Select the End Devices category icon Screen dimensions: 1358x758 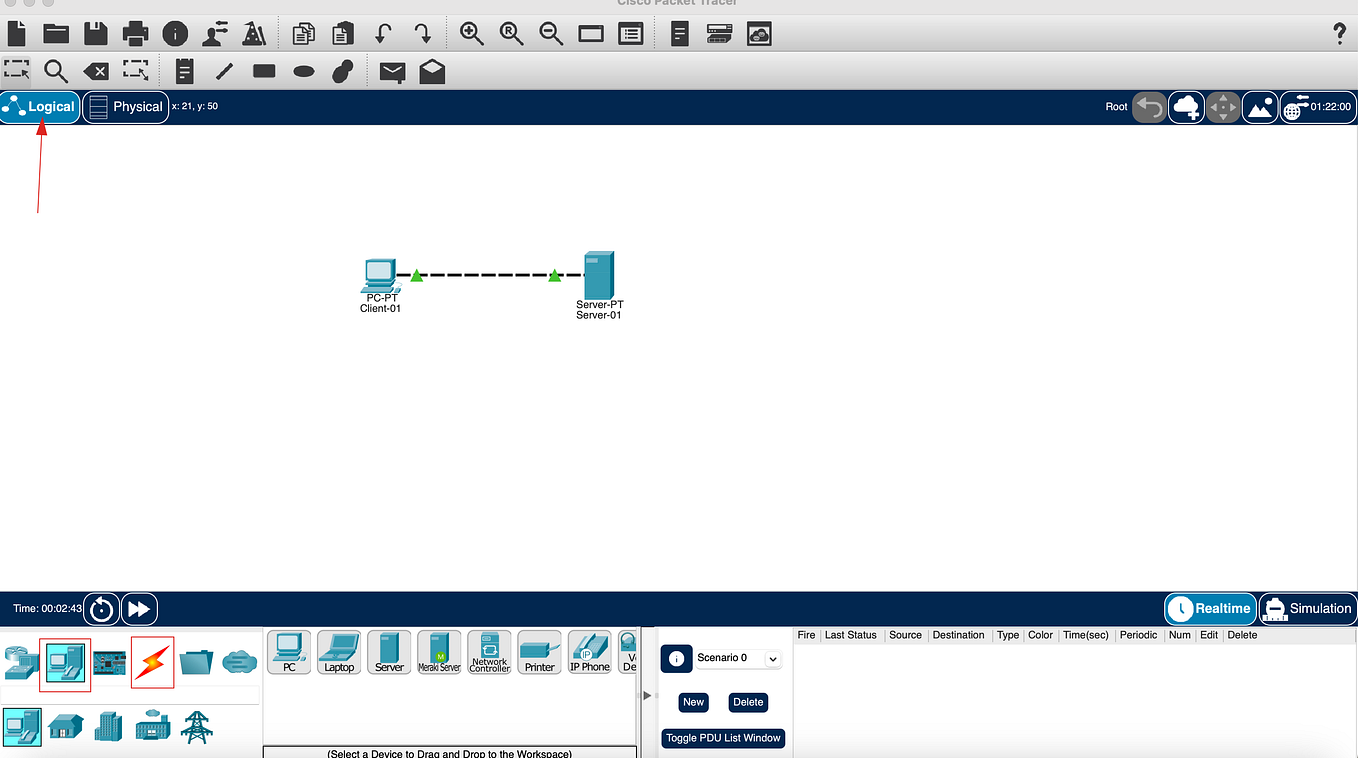pyautogui.click(x=65, y=662)
